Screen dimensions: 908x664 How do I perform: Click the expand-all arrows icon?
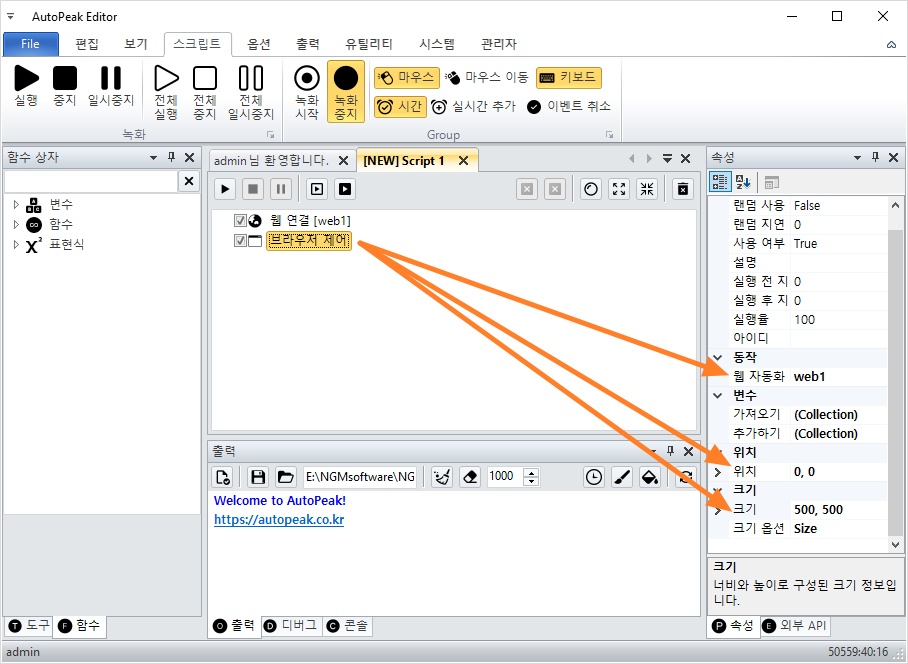[619, 189]
